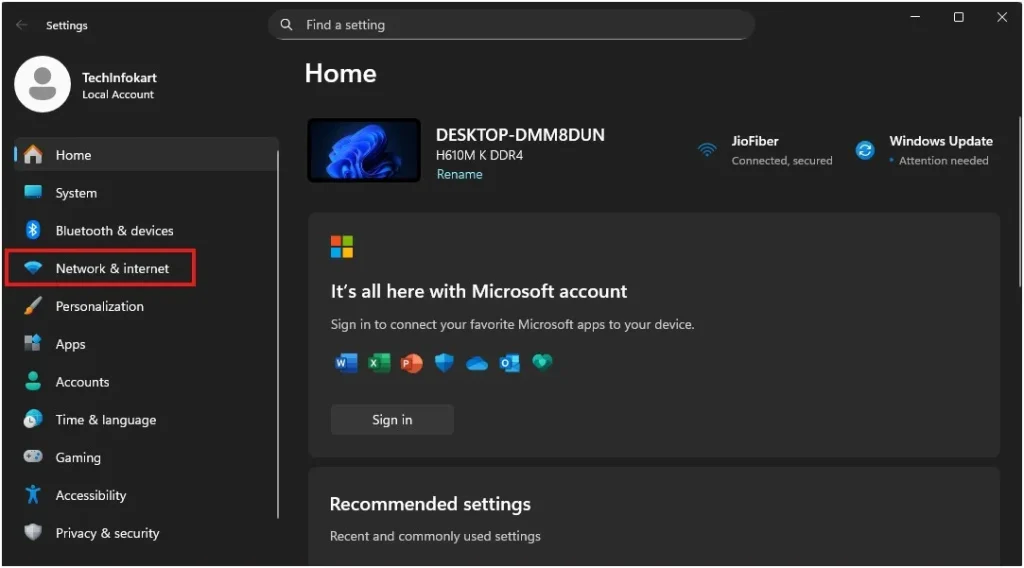Click the H610M K DDR4 model text
This screenshot has width=1024, height=568.
pos(479,155)
